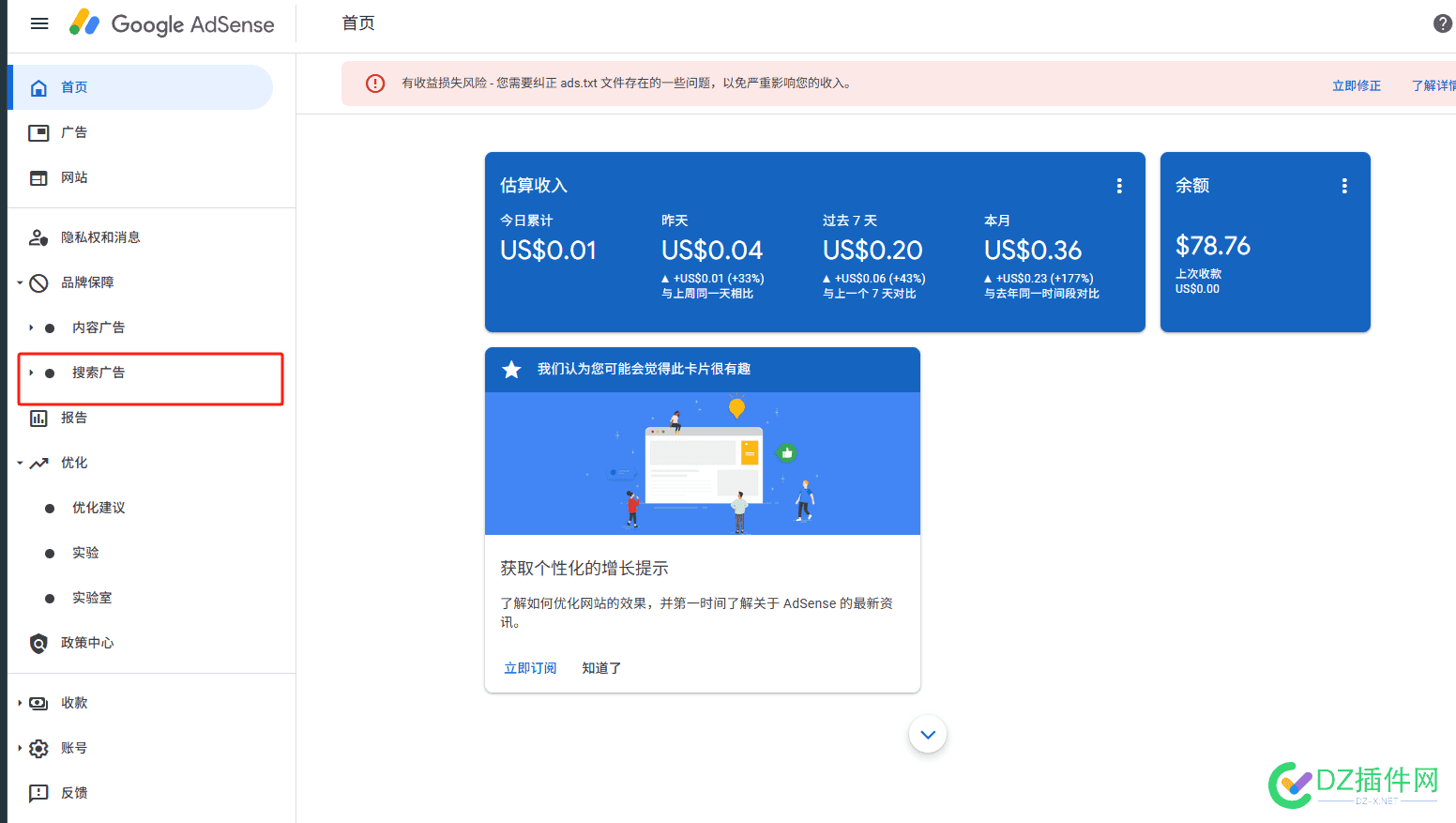Click the 收款 payments money icon
Screen dimensions: 1456x823
[x=38, y=703]
